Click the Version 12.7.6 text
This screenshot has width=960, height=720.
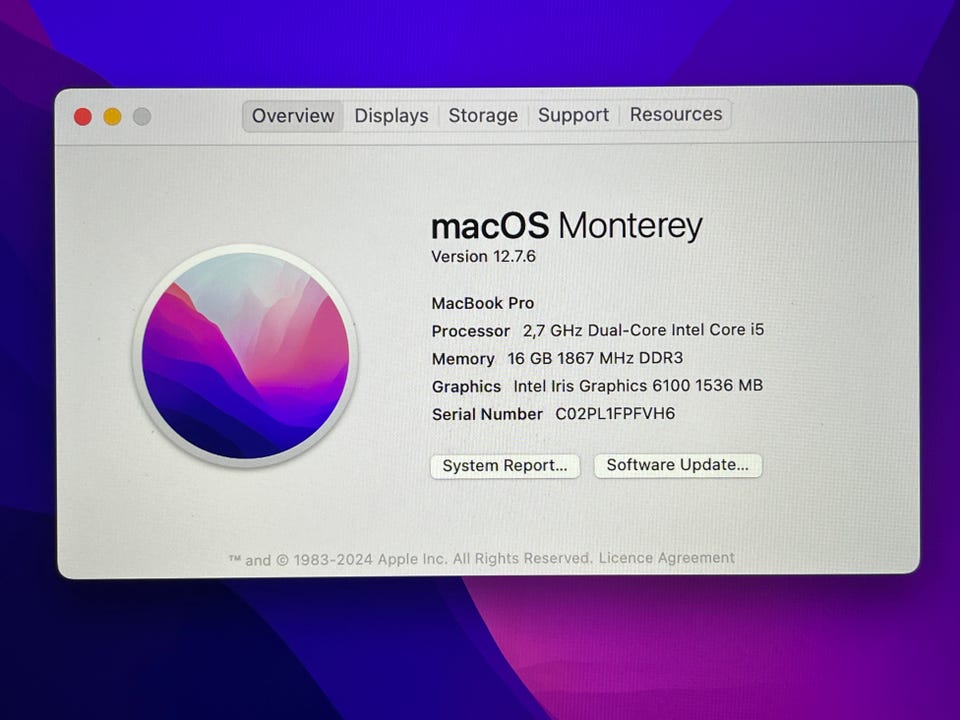[x=483, y=257]
